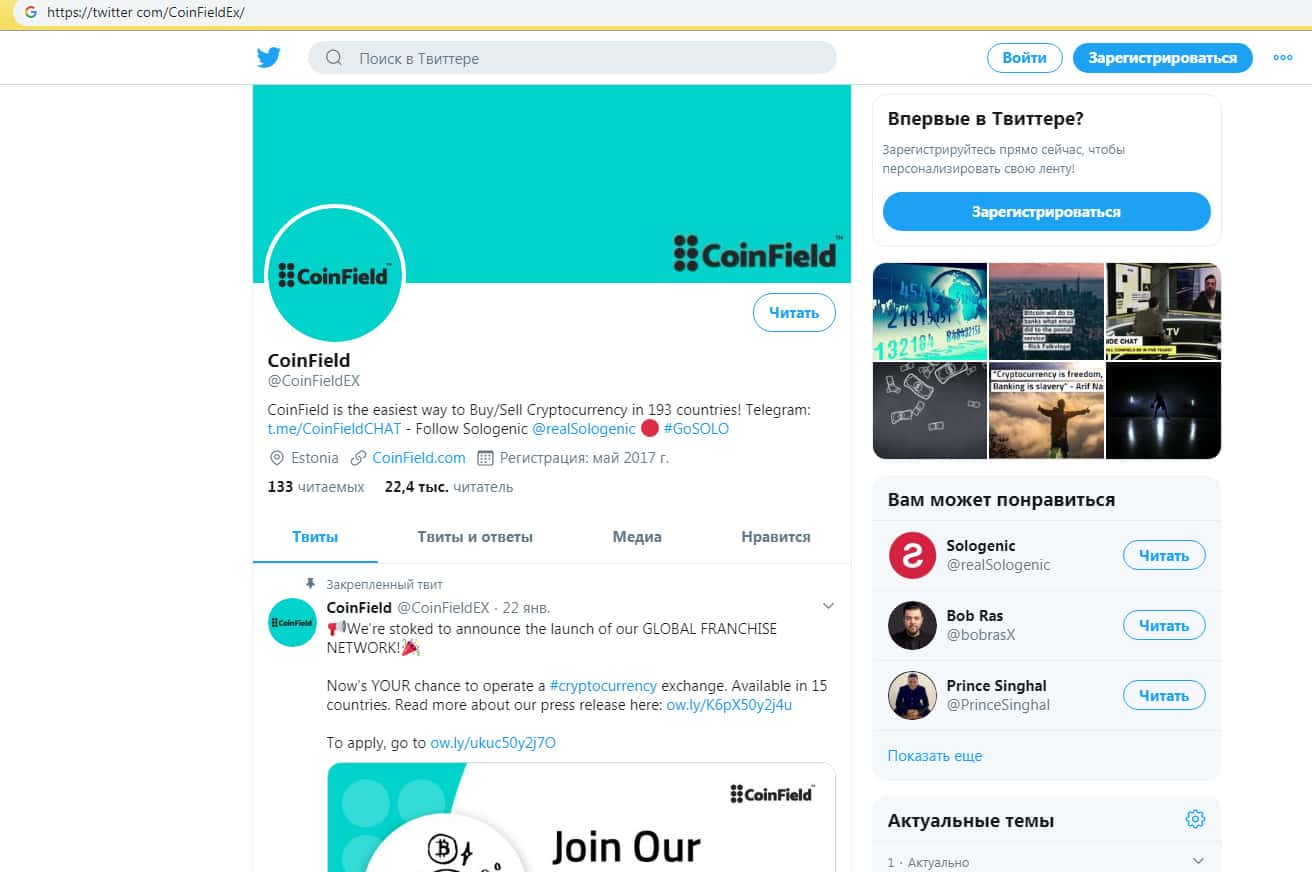Open the CoinField.com website link
Viewport: 1312px width, 872px height.
(419, 457)
